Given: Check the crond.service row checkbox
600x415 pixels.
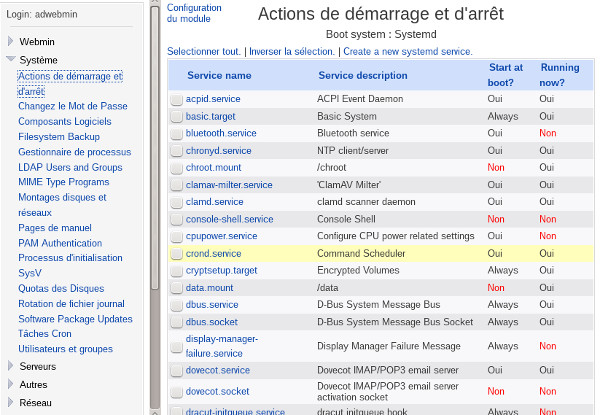Looking at the screenshot, I should coord(176,254).
